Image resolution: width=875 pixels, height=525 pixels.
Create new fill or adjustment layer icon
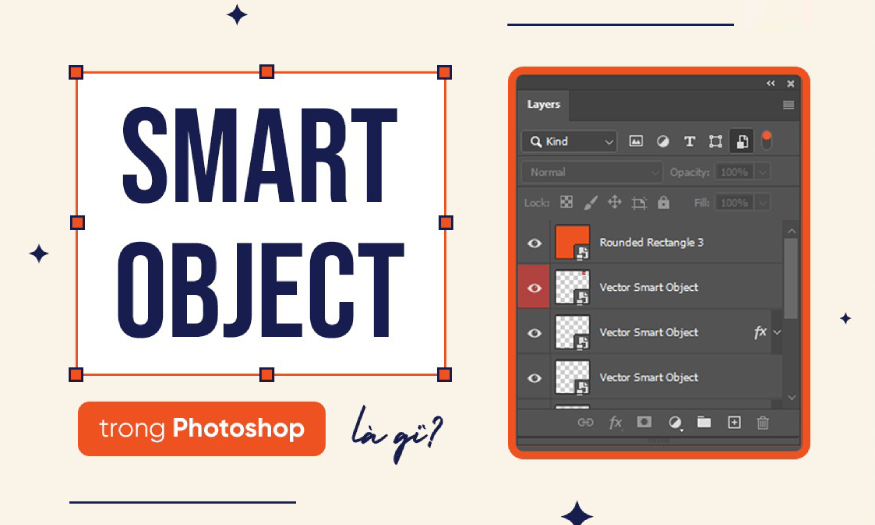coord(675,423)
